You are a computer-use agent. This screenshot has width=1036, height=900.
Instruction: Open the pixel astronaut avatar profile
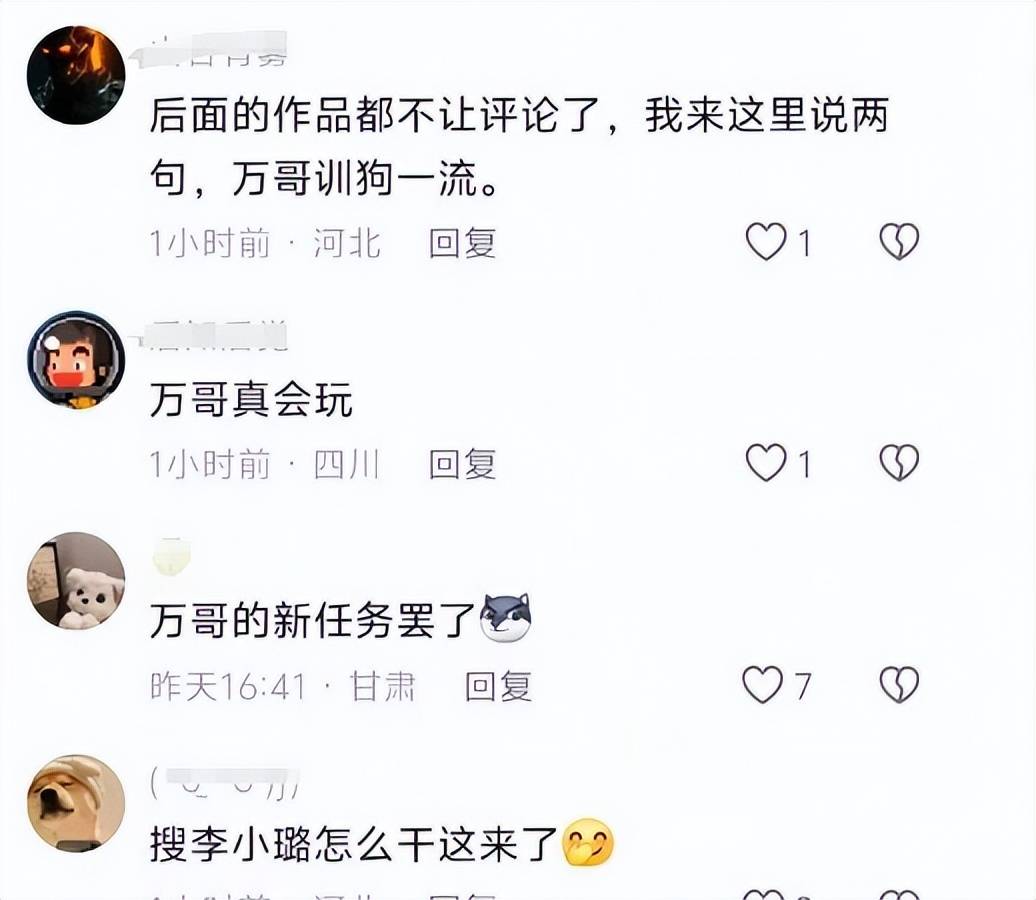click(76, 360)
